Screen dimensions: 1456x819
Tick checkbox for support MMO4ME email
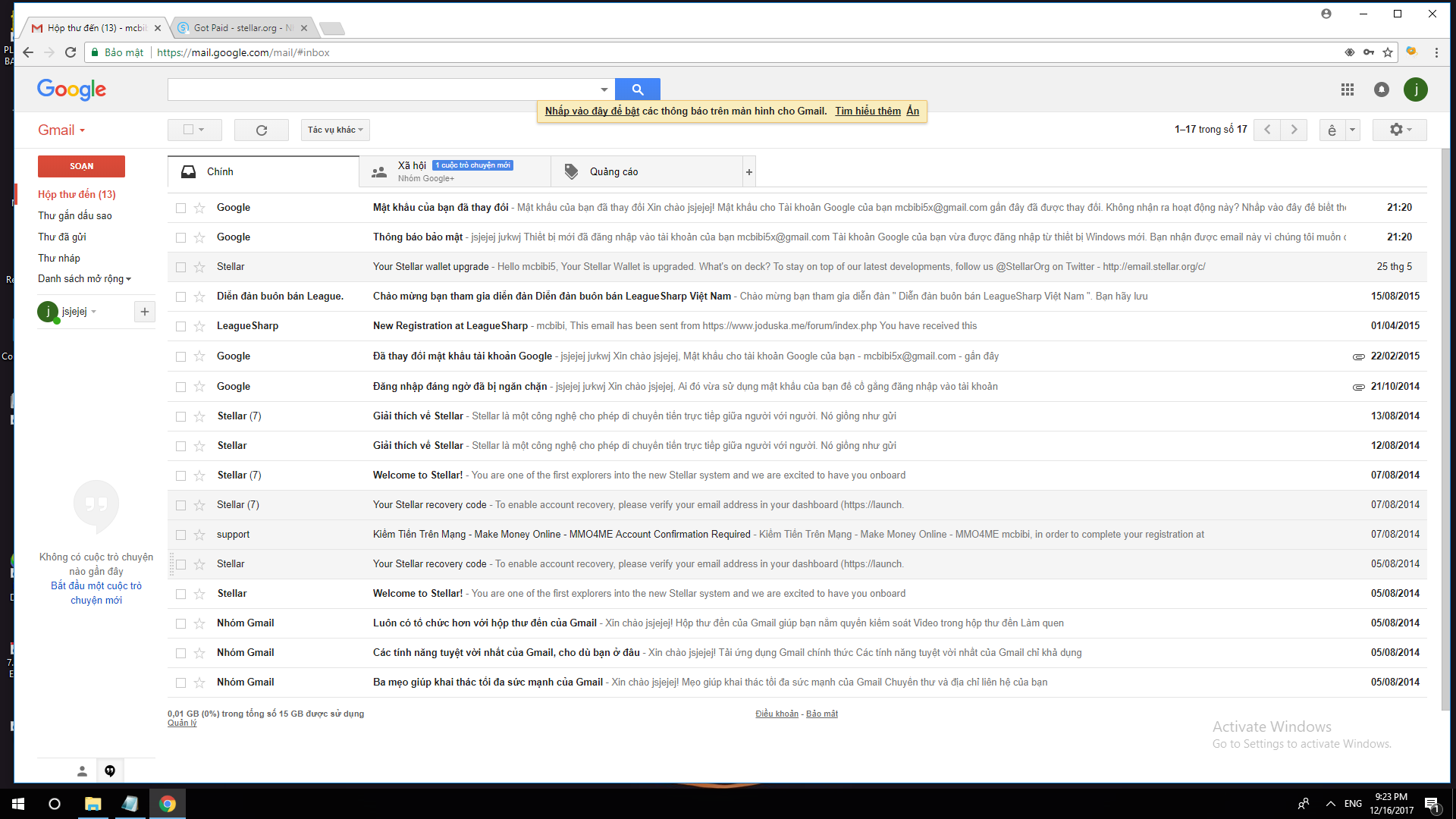180,535
